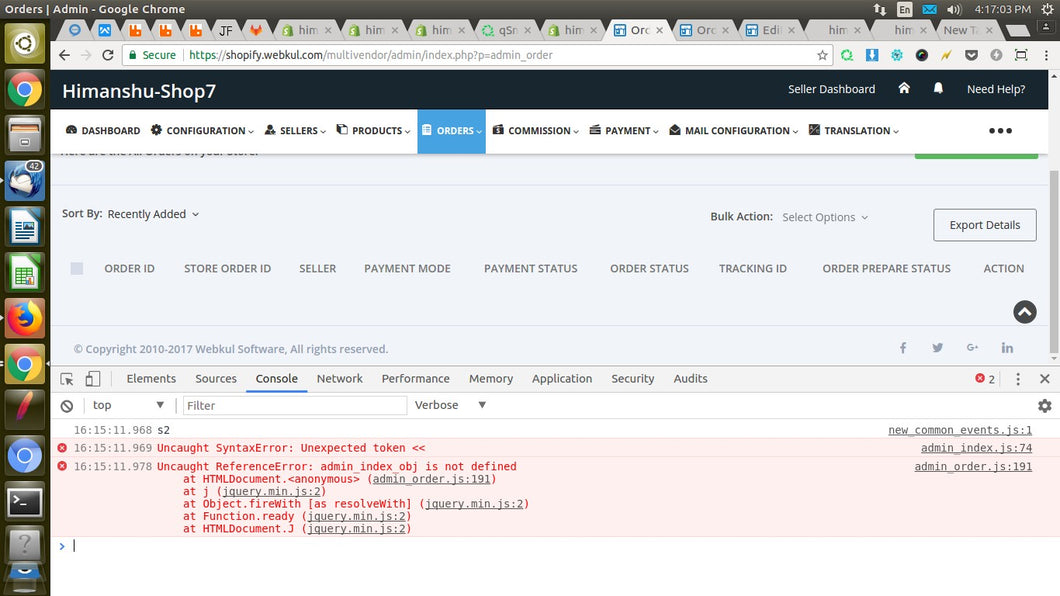The height and width of the screenshot is (596, 1060).
Task: Open the Facebook footer icon
Action: pyautogui.click(x=902, y=348)
